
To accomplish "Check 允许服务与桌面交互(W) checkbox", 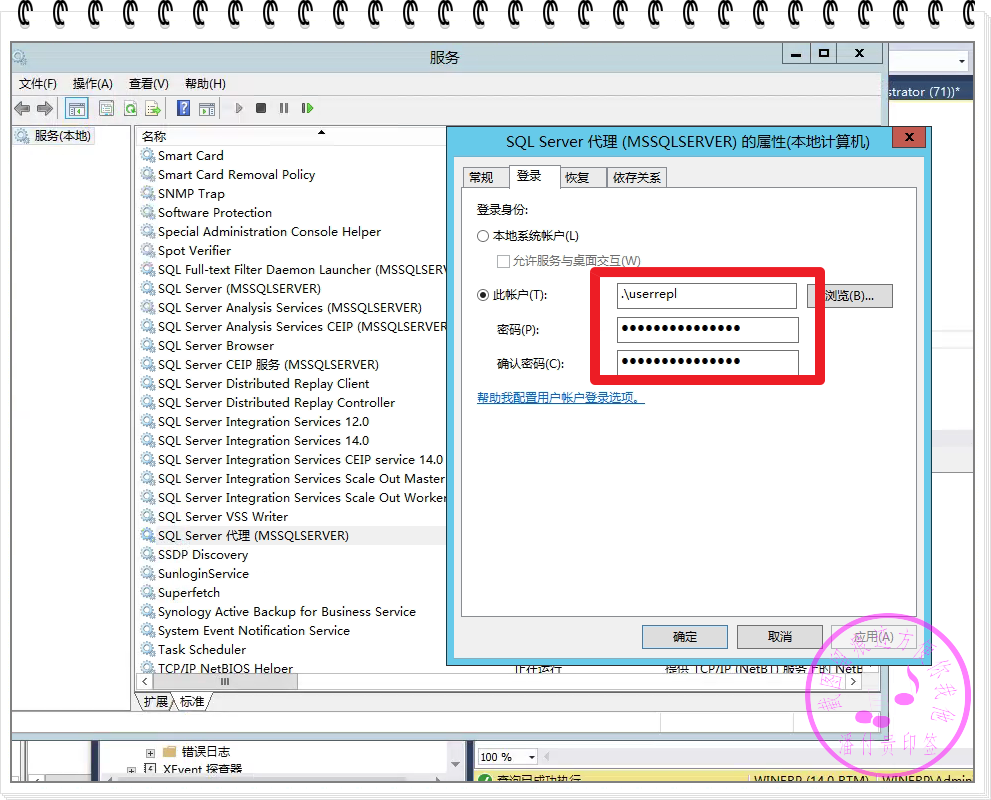I will coord(503,261).
